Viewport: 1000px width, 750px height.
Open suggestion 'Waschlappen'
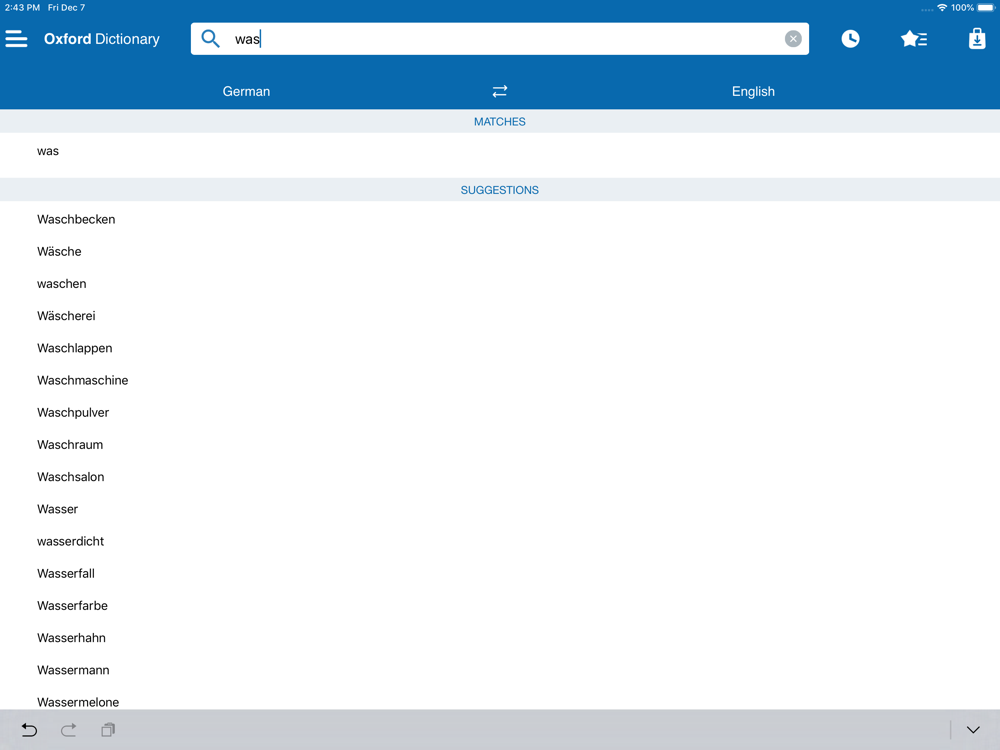500,348
